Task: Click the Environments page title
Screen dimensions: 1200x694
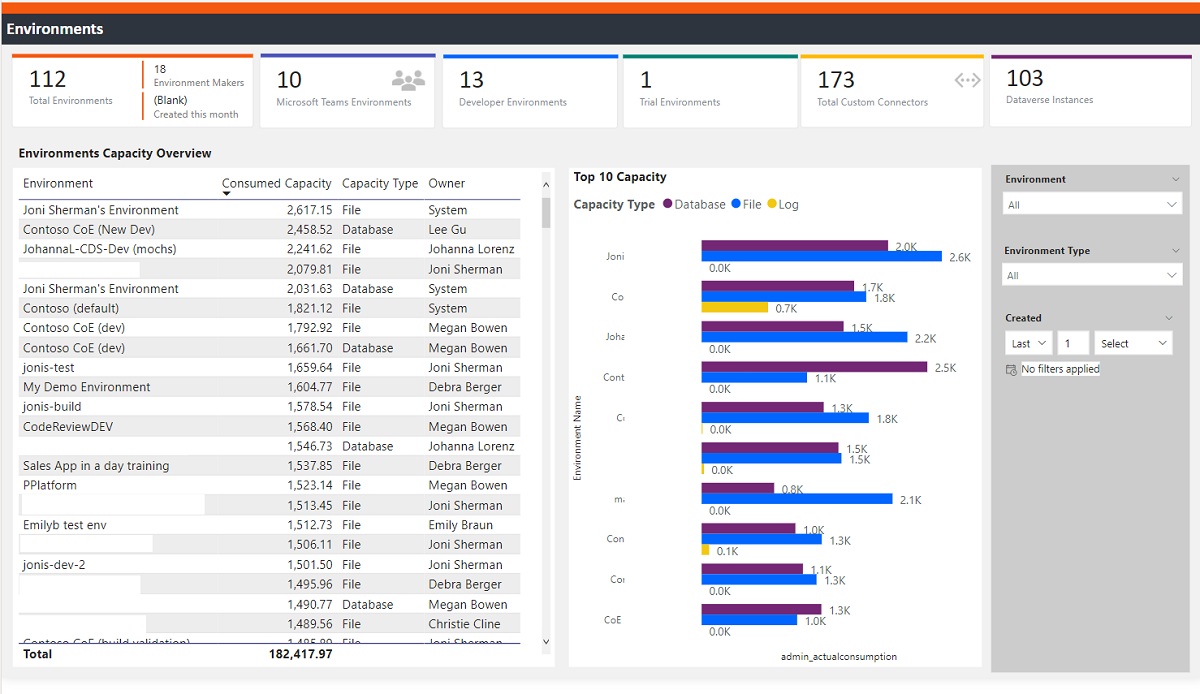Action: pyautogui.click(x=55, y=29)
